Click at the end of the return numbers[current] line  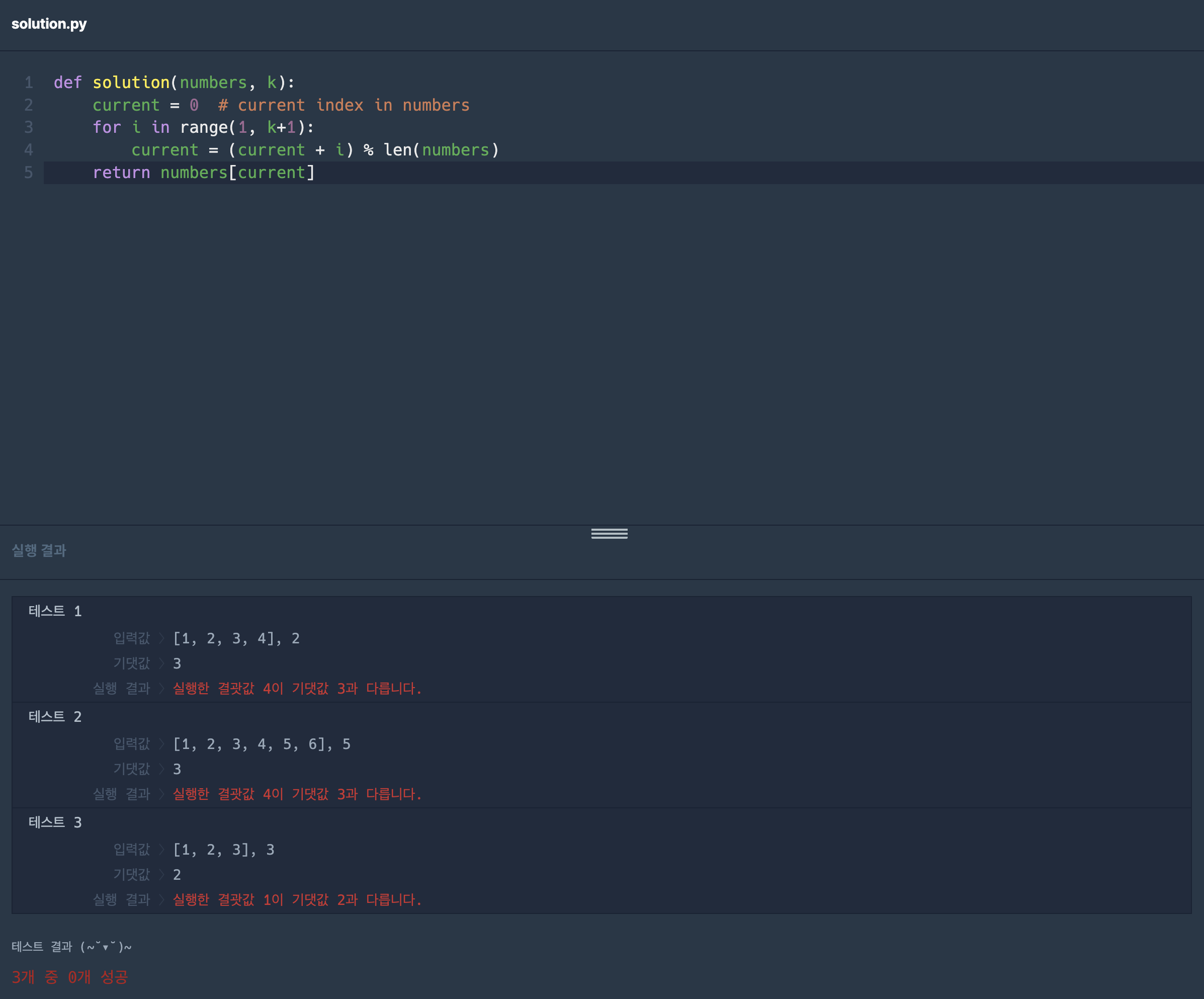[316, 173]
